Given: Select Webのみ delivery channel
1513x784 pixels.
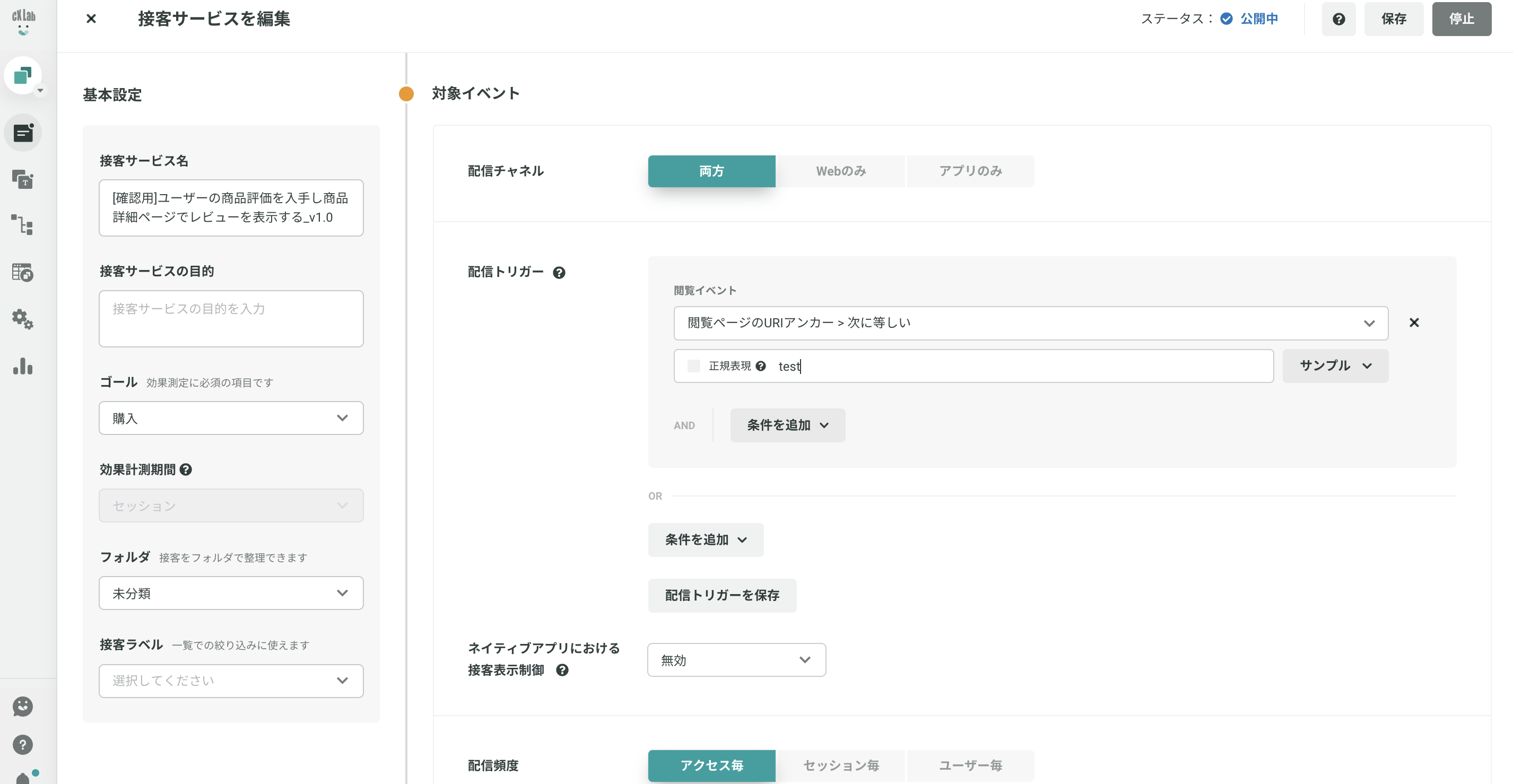Looking at the screenshot, I should 840,171.
